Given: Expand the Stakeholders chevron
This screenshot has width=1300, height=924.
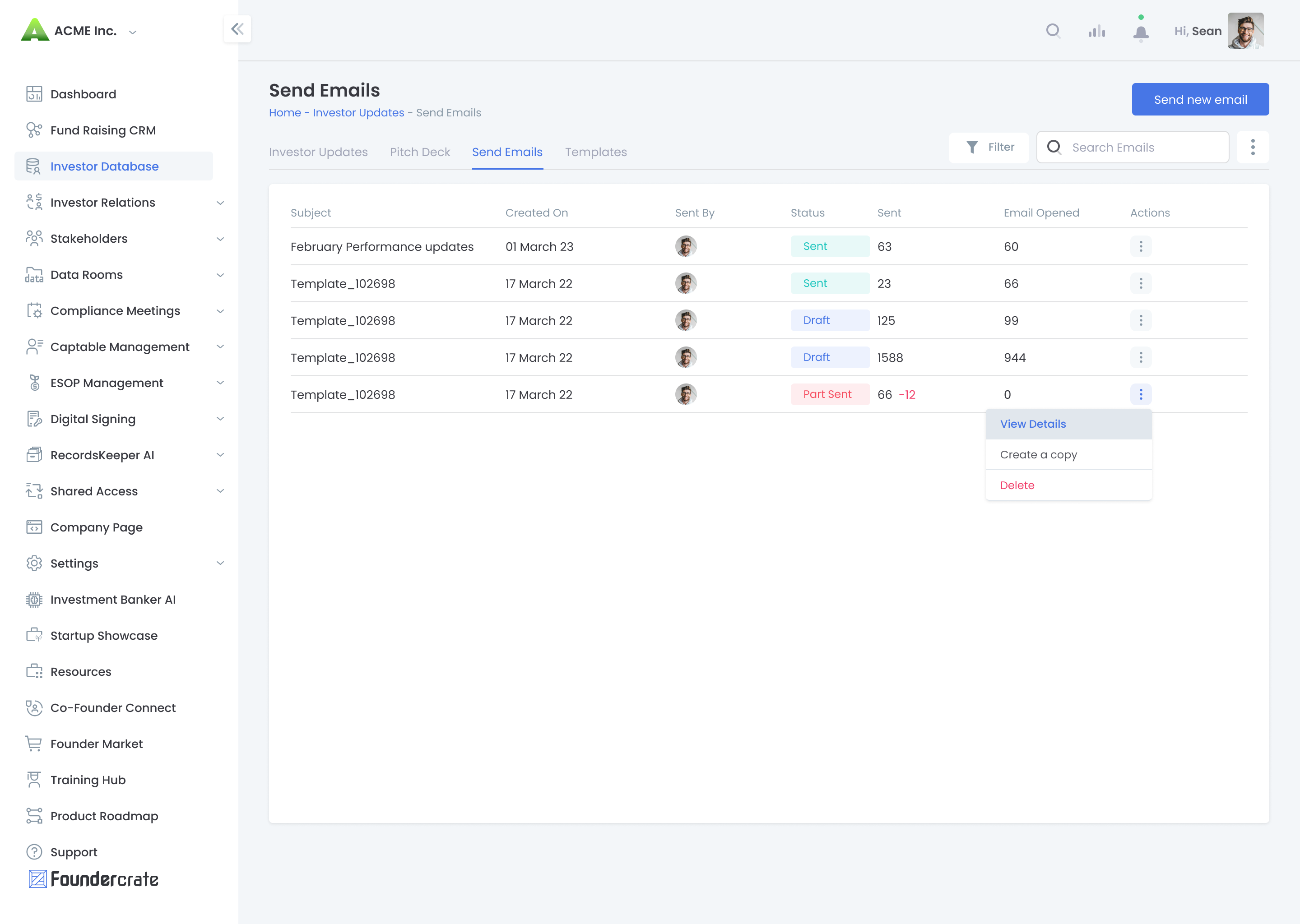Looking at the screenshot, I should point(220,239).
